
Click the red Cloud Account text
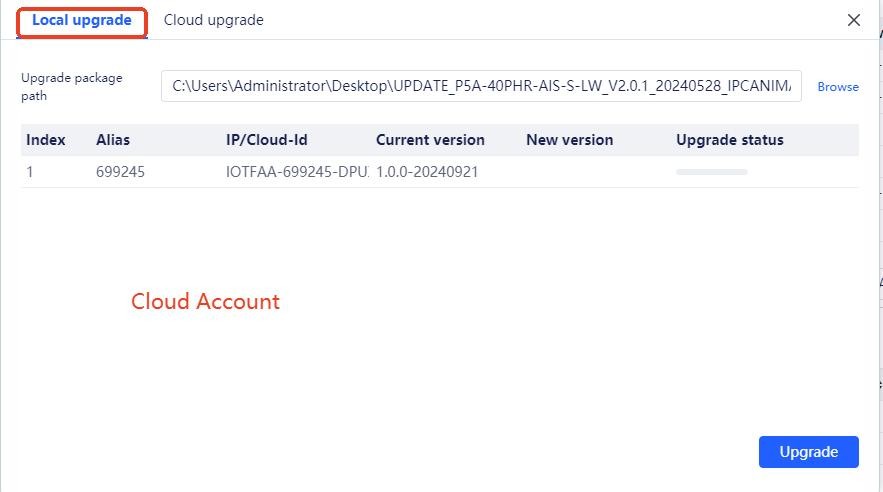click(205, 301)
